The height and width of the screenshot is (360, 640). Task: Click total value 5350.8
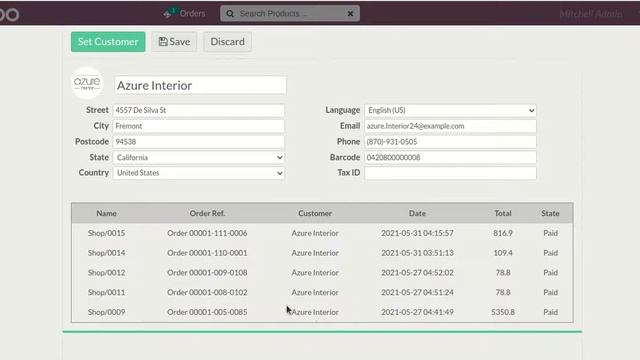click(503, 312)
